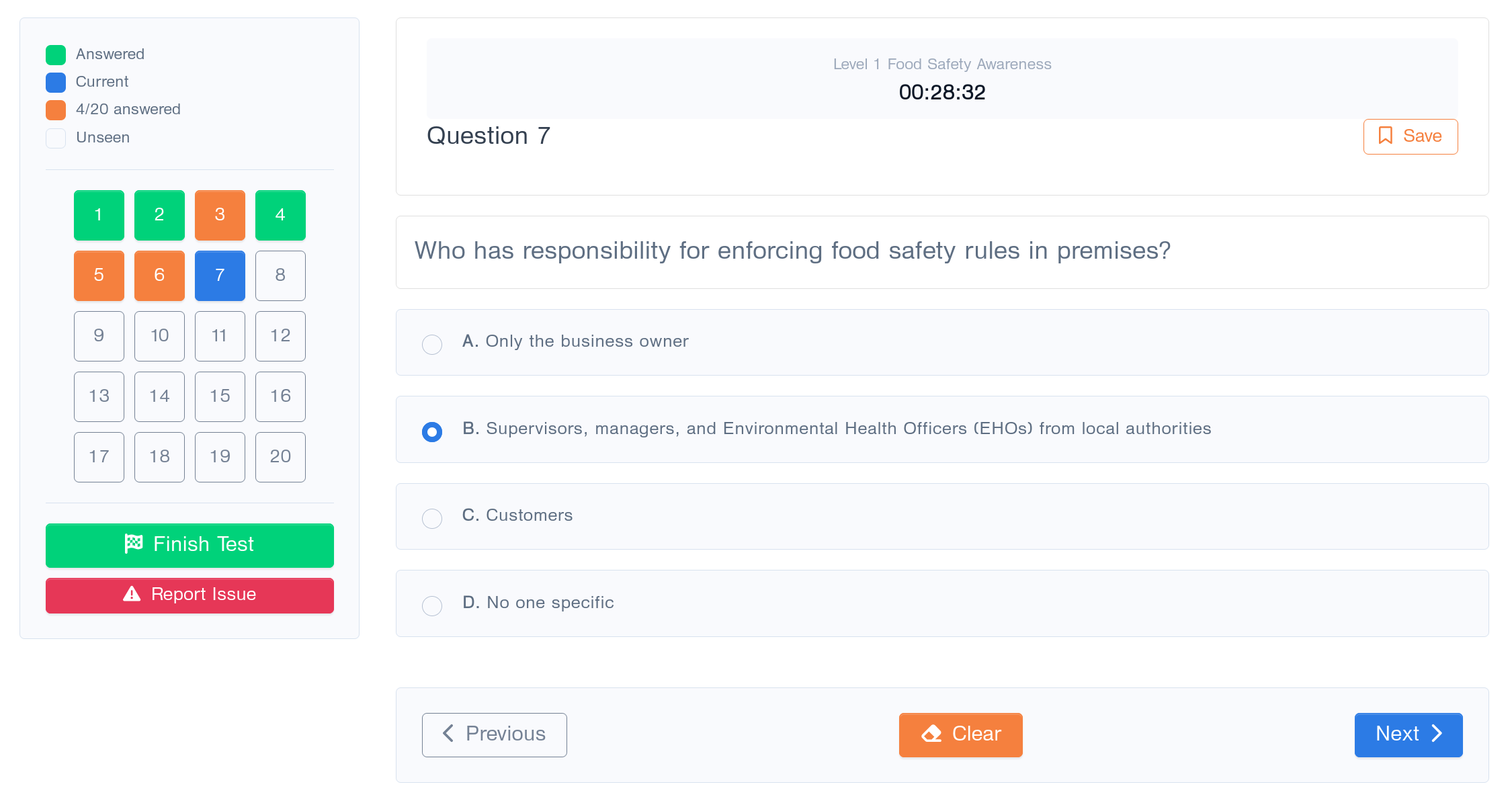This screenshot has width=1512, height=805.
Task: Go to the Previous question
Action: click(494, 734)
